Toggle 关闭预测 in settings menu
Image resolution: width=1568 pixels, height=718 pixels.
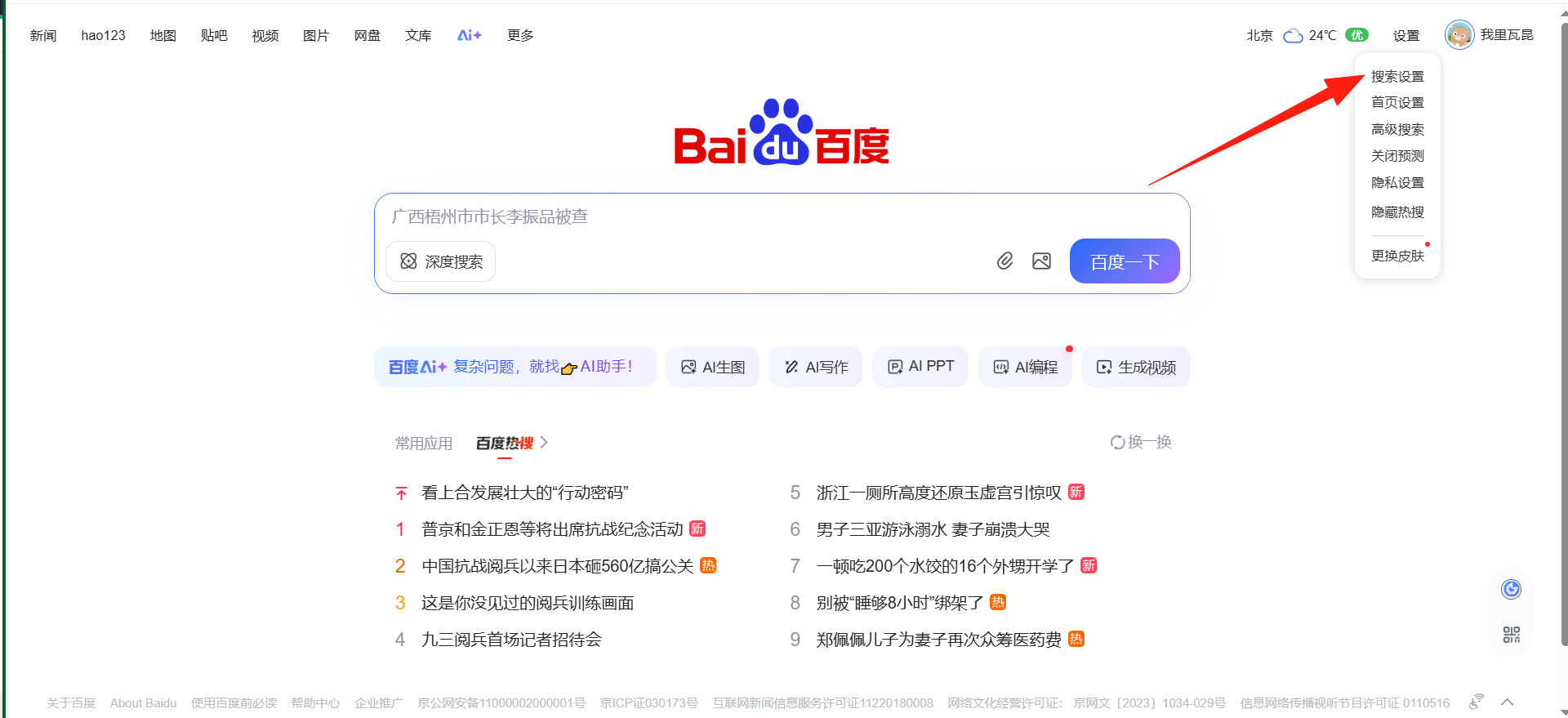click(x=1397, y=156)
